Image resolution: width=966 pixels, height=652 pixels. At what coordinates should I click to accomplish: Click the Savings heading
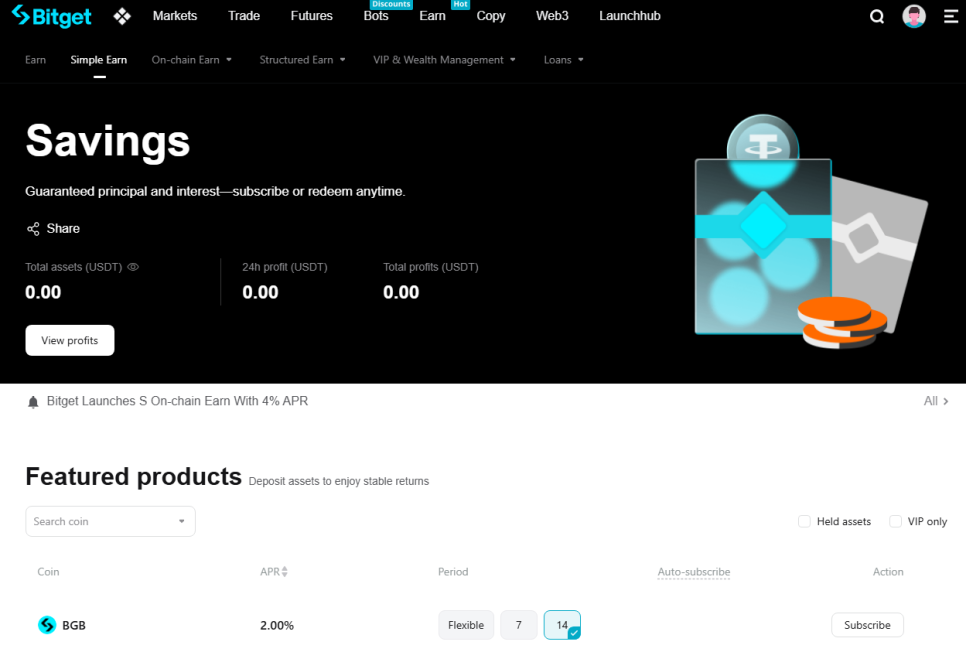point(108,141)
